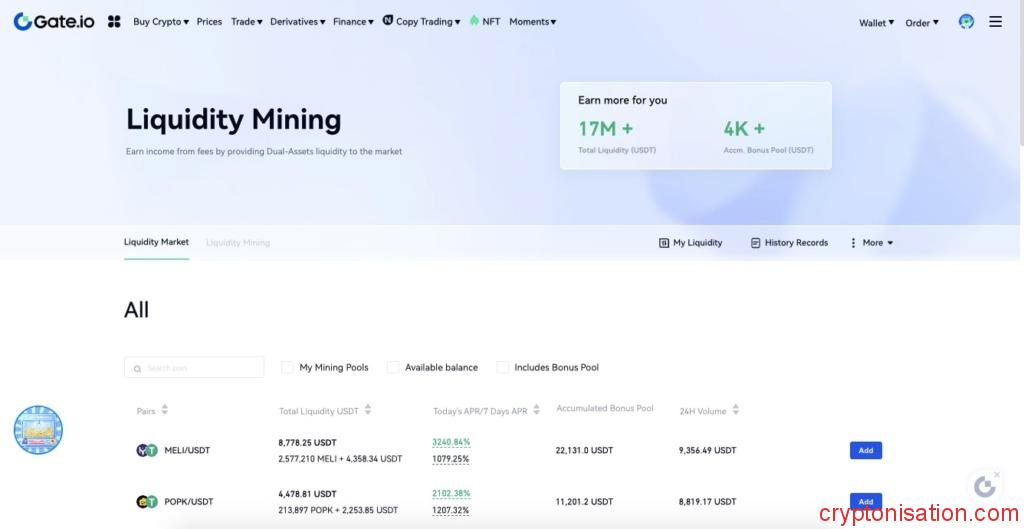Image resolution: width=1024 pixels, height=529 pixels.
Task: Click the Copy Trading badge icon
Action: tap(388, 20)
